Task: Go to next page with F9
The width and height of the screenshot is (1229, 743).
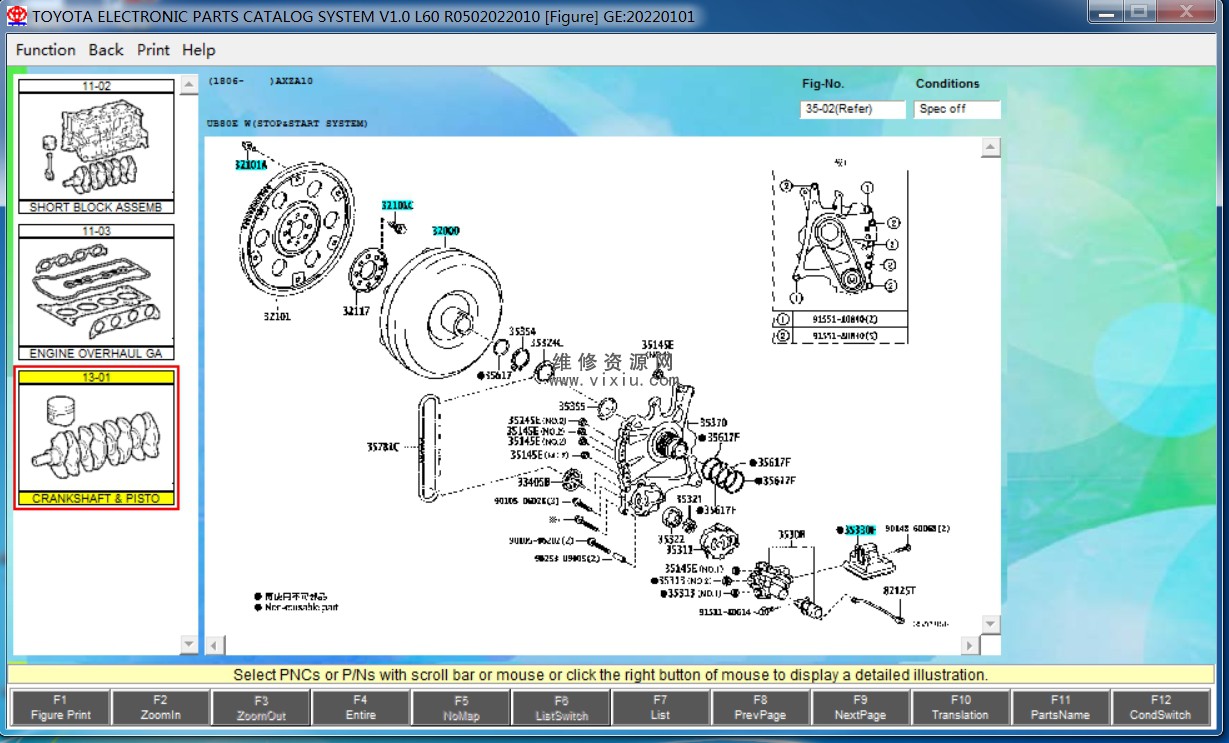Action: (x=860, y=708)
